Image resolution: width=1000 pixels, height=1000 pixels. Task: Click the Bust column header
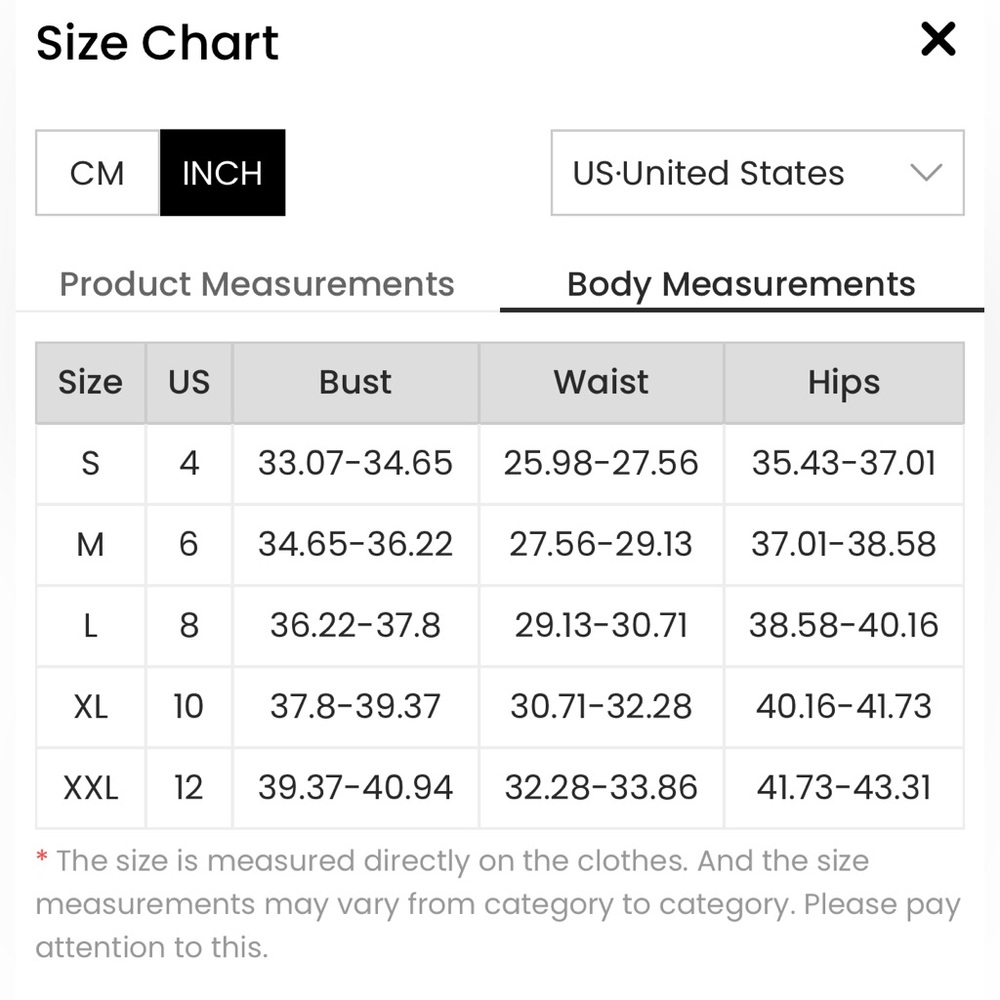pos(355,383)
